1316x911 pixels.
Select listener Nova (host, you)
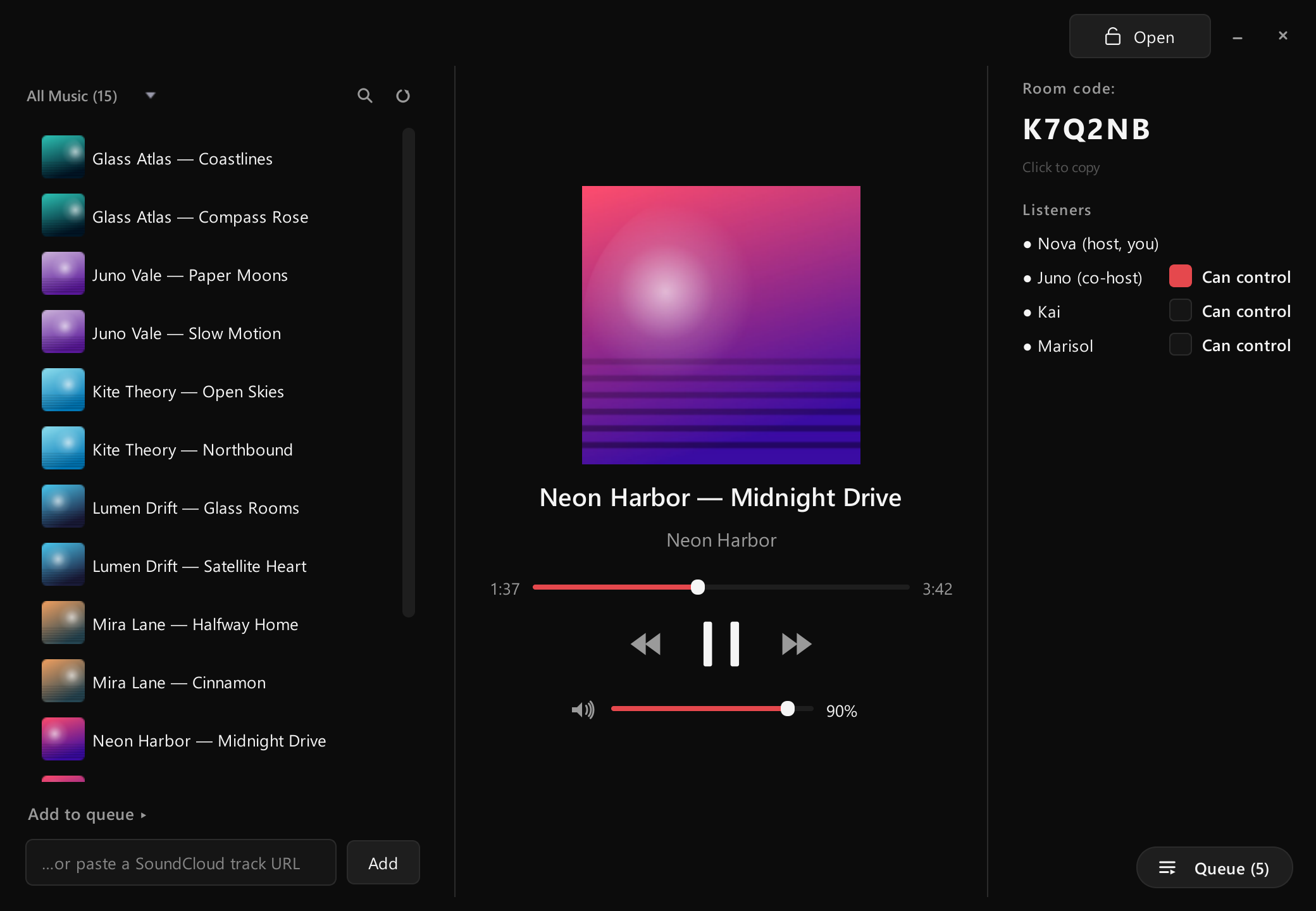[x=1091, y=244]
